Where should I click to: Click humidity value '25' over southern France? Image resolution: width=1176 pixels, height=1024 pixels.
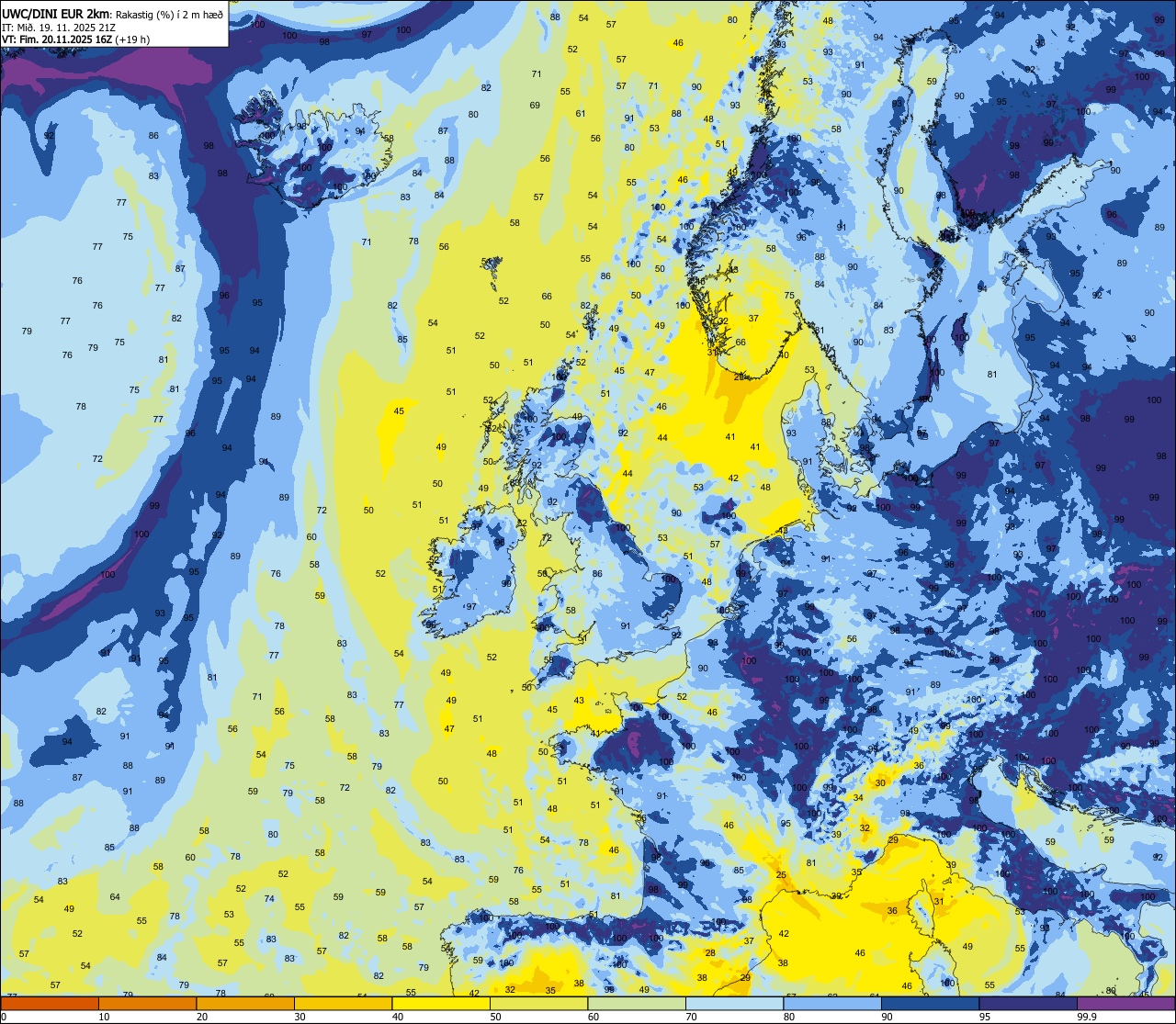pos(781,875)
